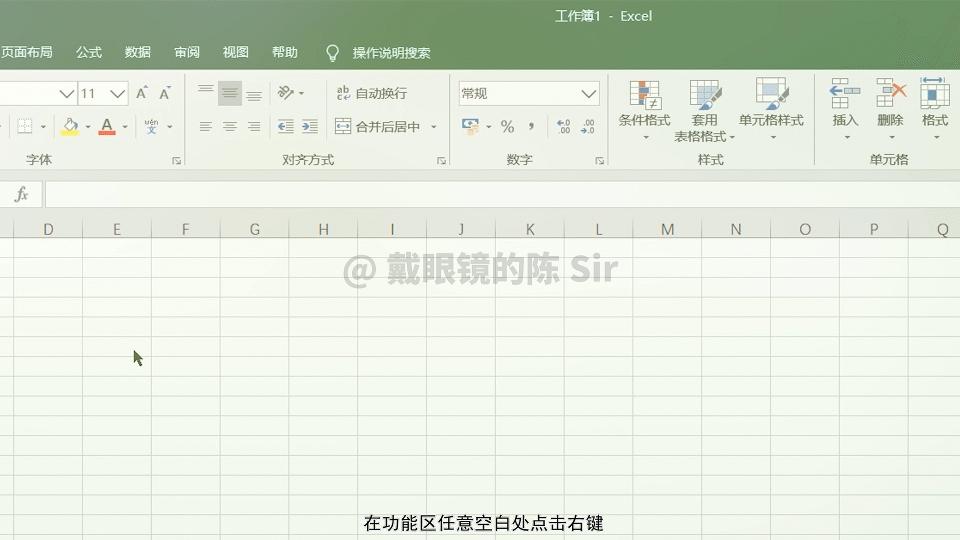Select column D header

pyautogui.click(x=48, y=230)
